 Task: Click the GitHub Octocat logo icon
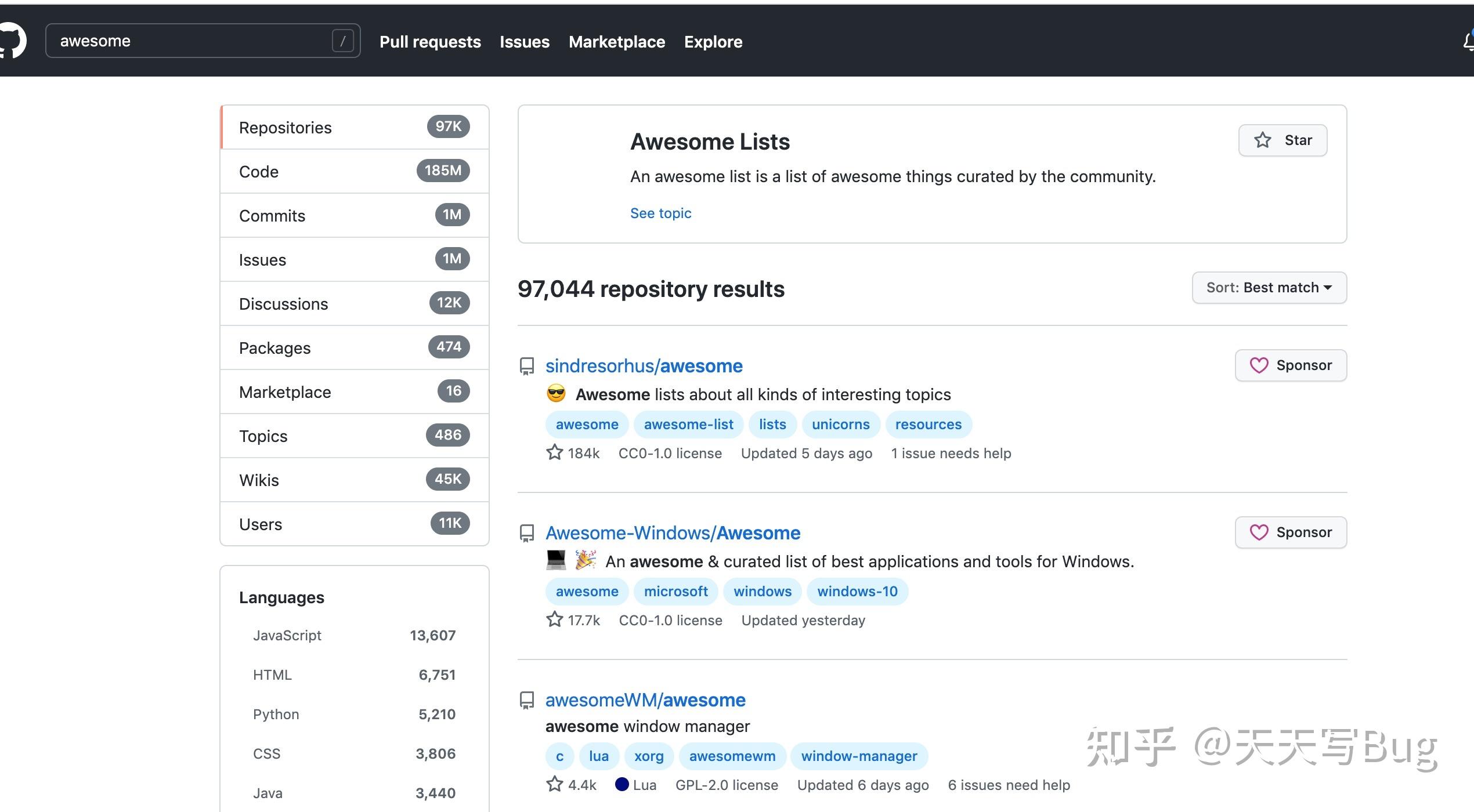(x=13, y=41)
